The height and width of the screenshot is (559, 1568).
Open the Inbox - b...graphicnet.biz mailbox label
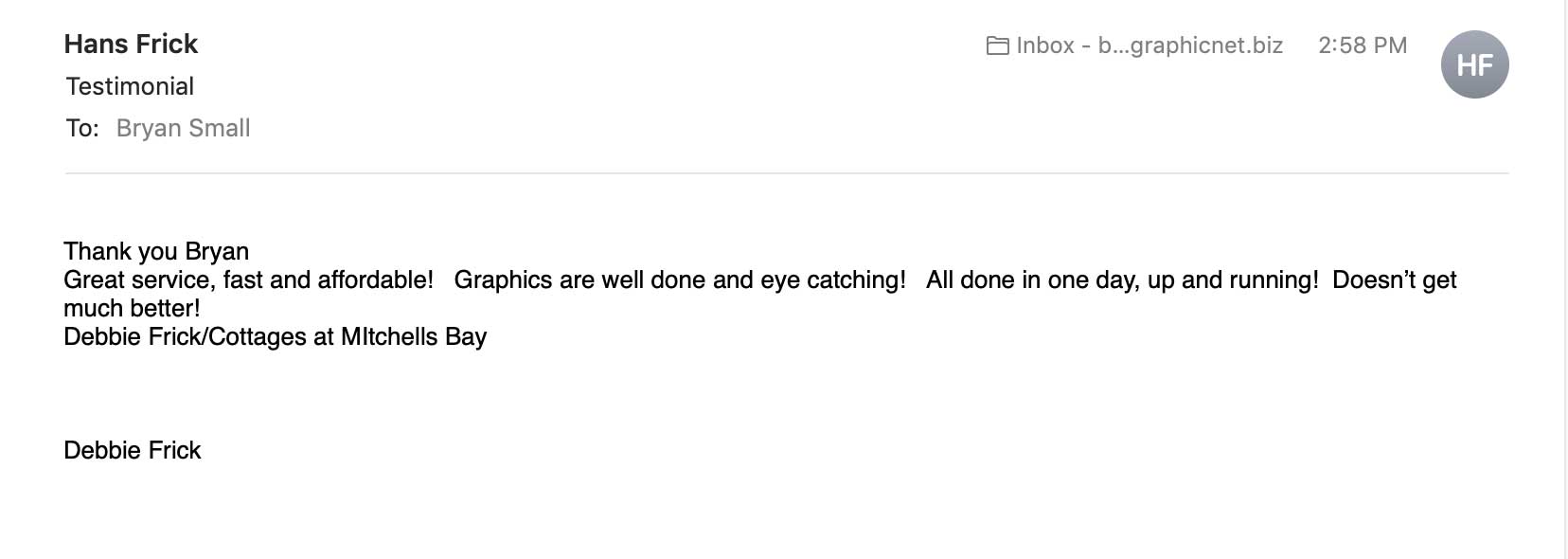(x=1149, y=45)
